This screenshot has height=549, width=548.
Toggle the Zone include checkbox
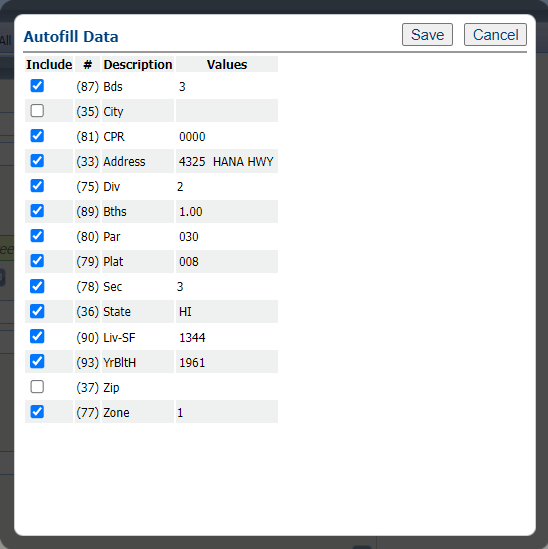(x=37, y=412)
